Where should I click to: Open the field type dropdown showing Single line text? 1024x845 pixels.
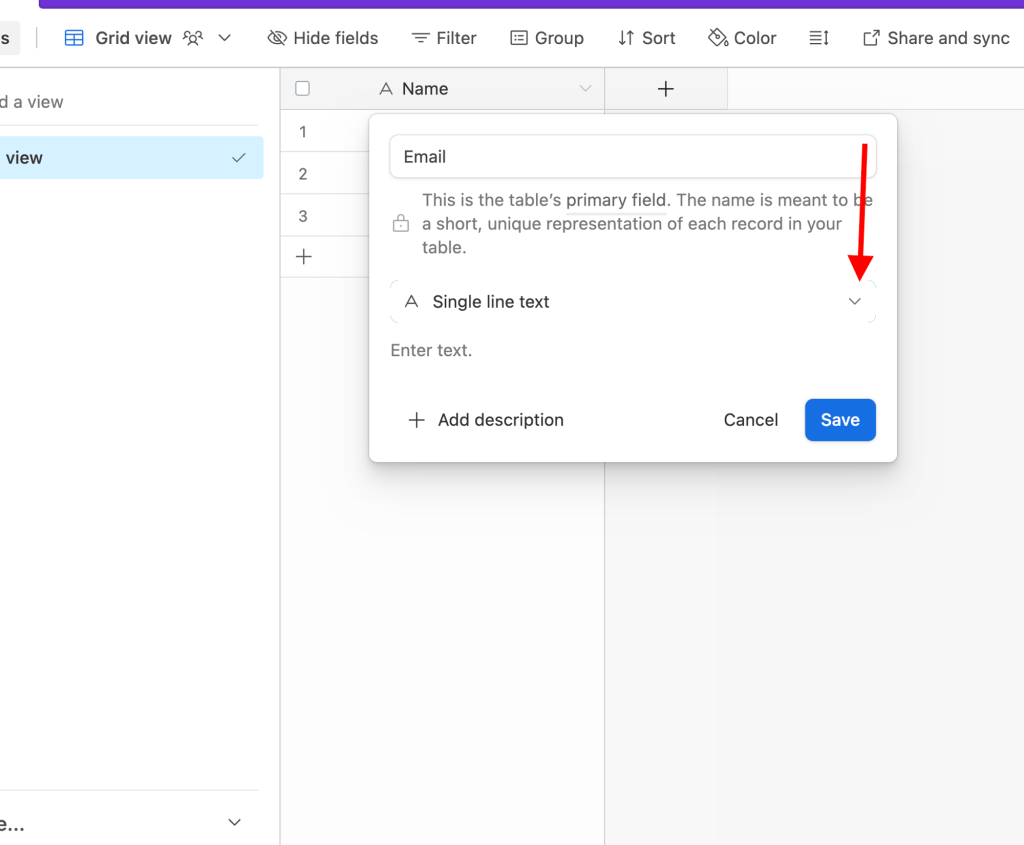pos(855,301)
